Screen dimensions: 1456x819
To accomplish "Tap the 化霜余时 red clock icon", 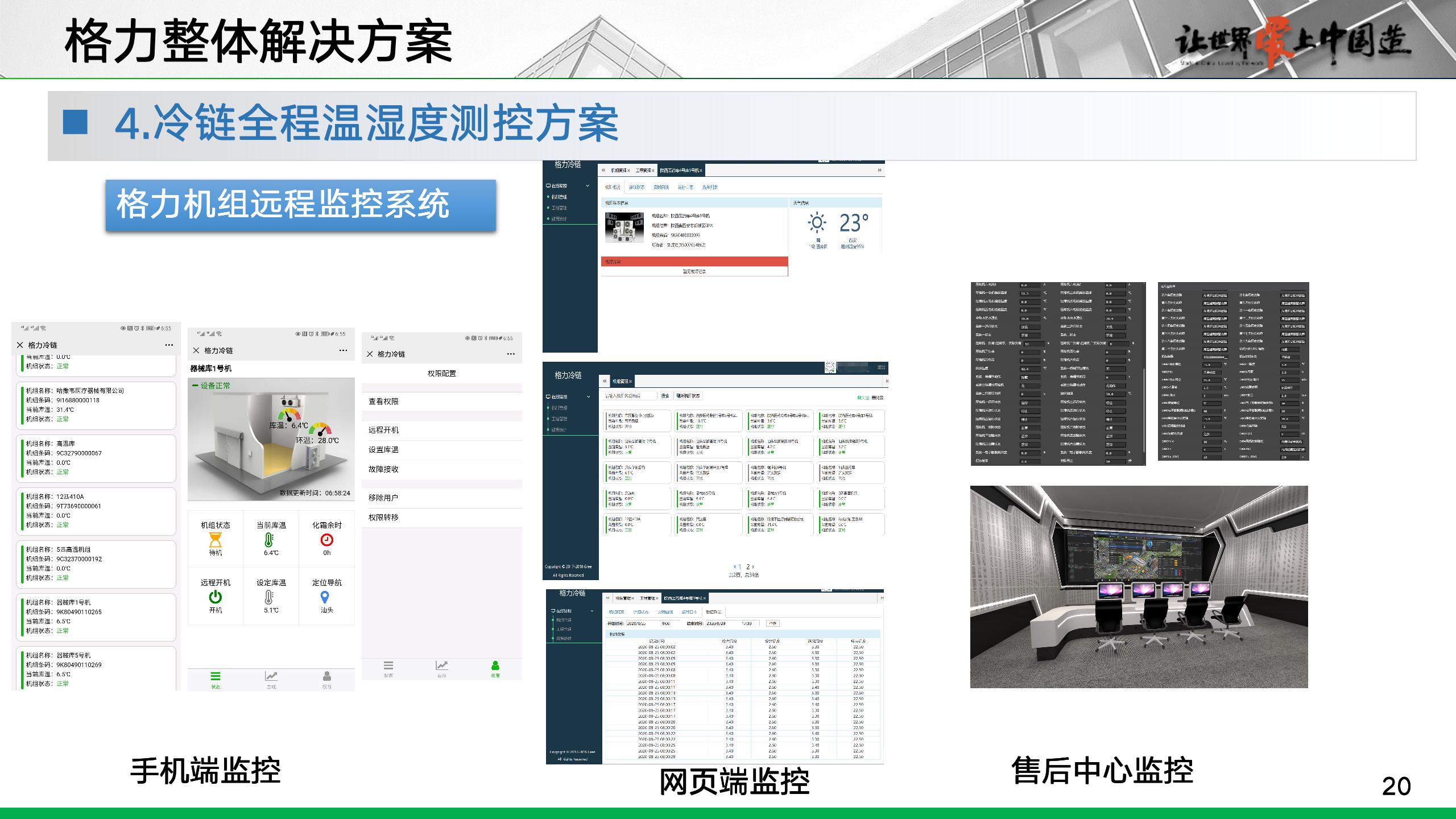I will 326,540.
